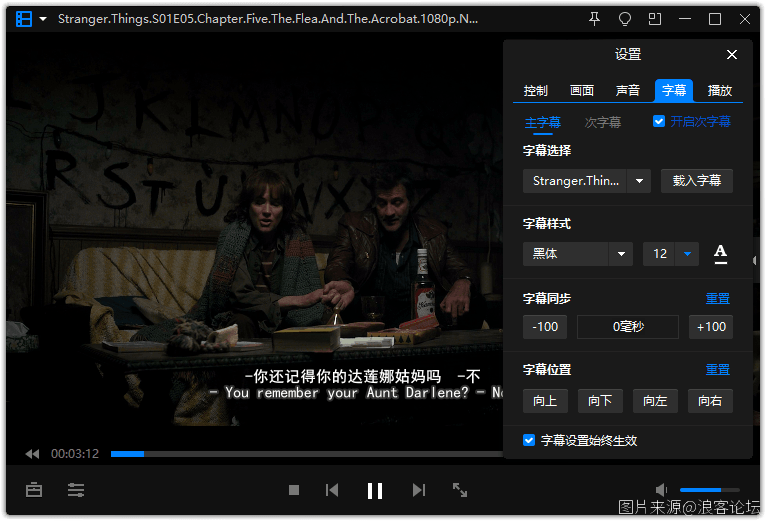This screenshot has width=766, height=521.
Task: Switch to the 控制 tab
Action: point(535,90)
